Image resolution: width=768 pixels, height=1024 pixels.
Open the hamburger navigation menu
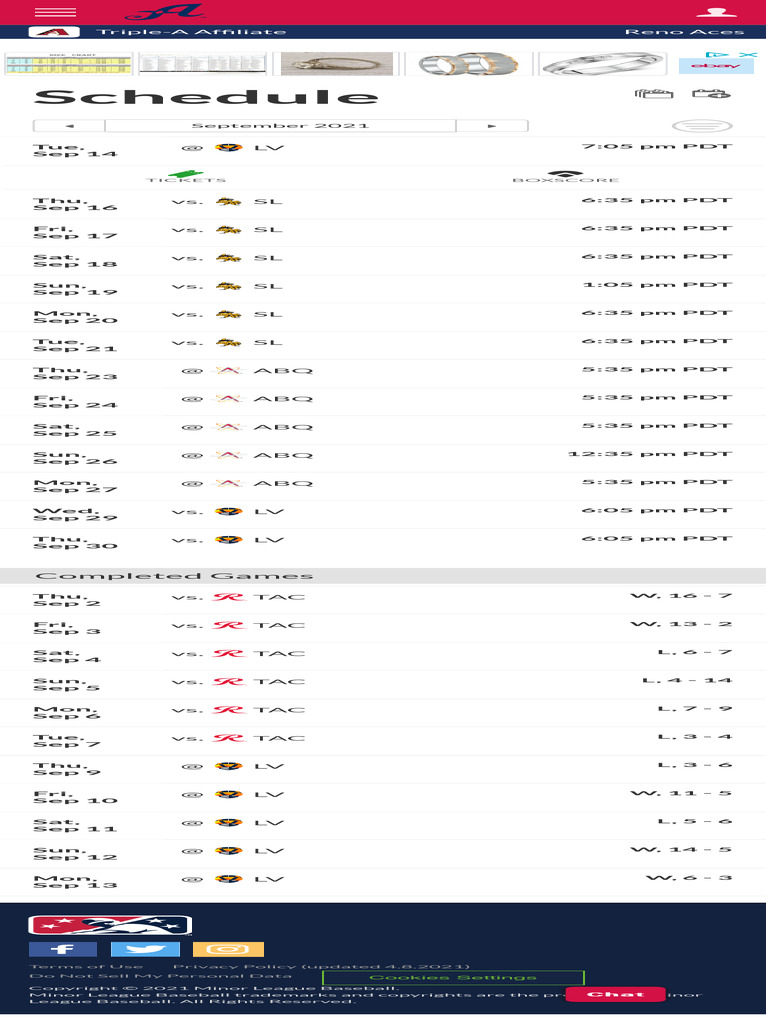55,12
